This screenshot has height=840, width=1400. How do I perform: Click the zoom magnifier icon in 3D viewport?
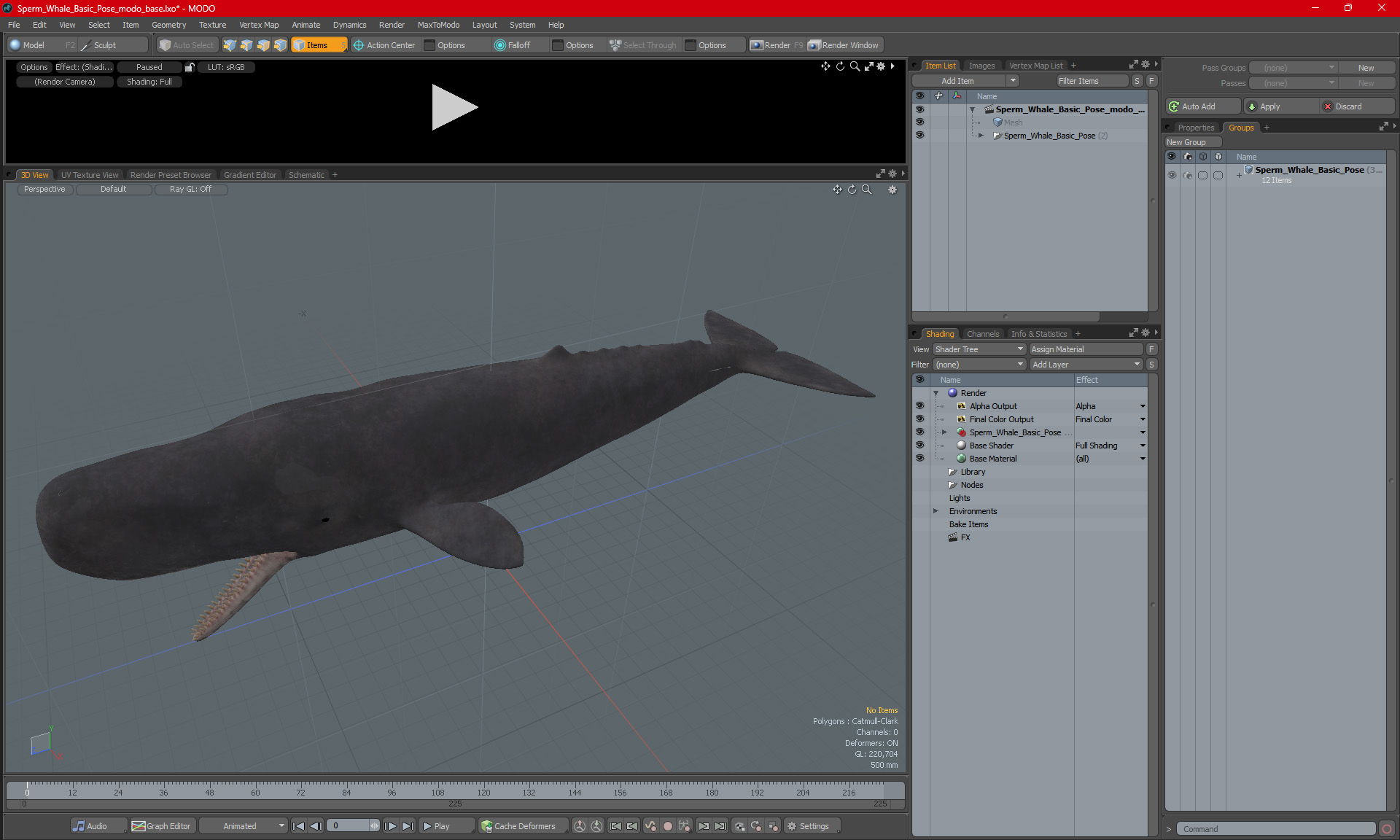pyautogui.click(x=867, y=190)
